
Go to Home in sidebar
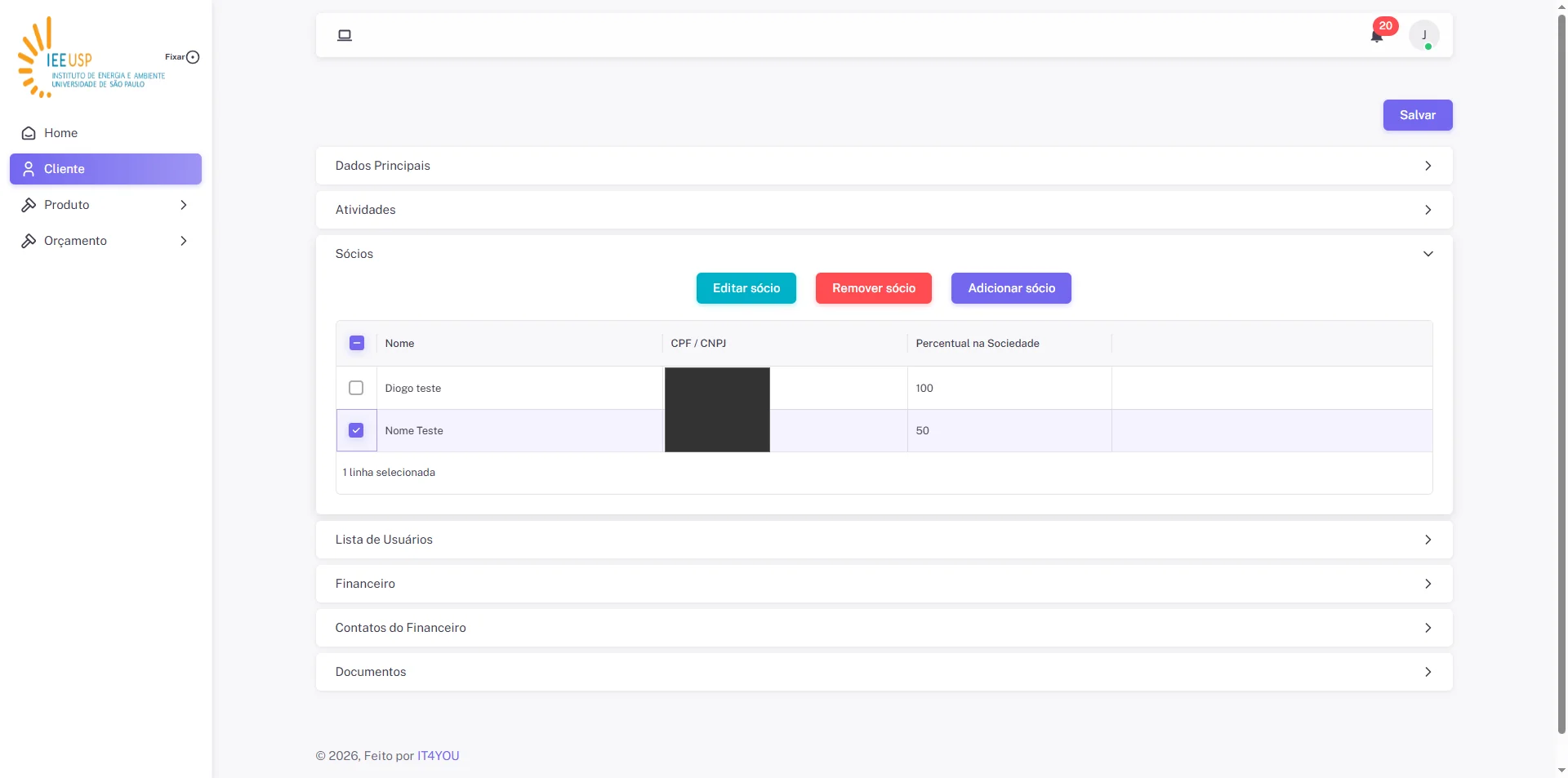105,133
